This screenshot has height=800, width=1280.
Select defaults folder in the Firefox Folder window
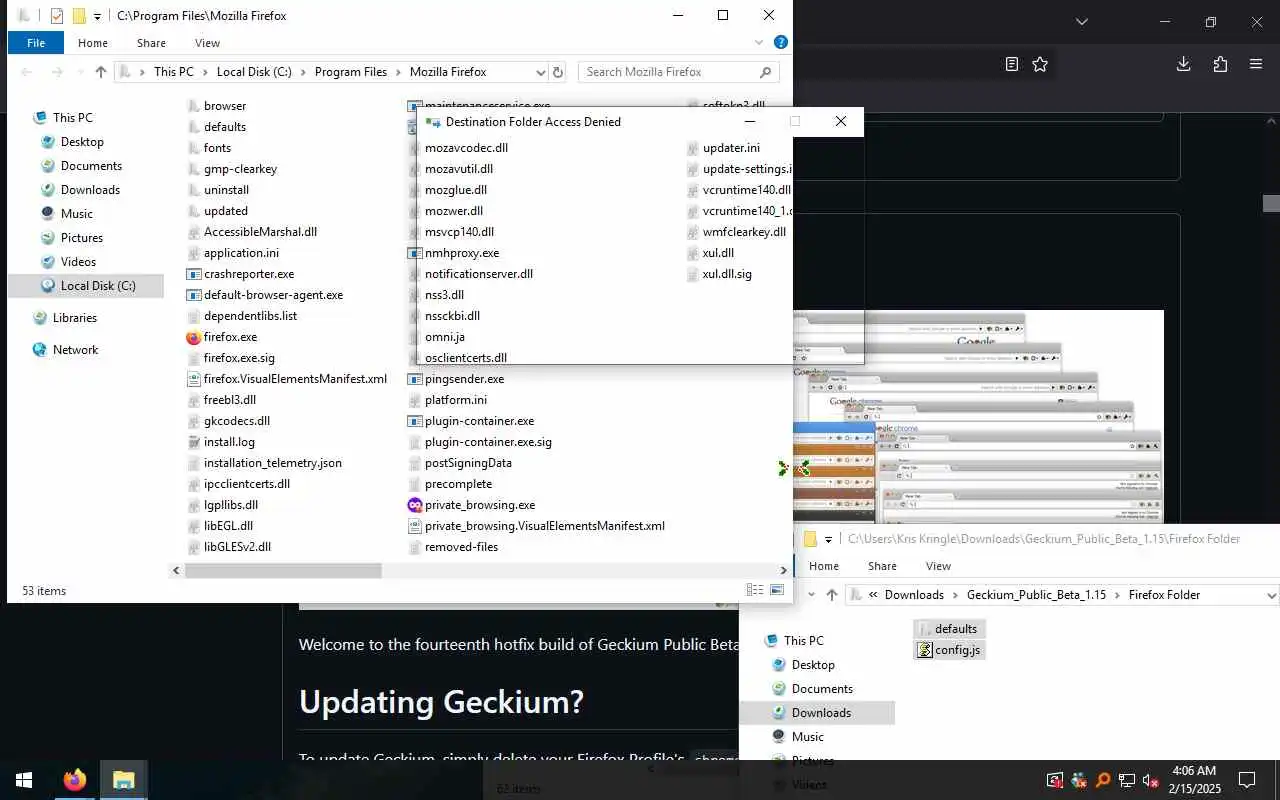click(947, 629)
